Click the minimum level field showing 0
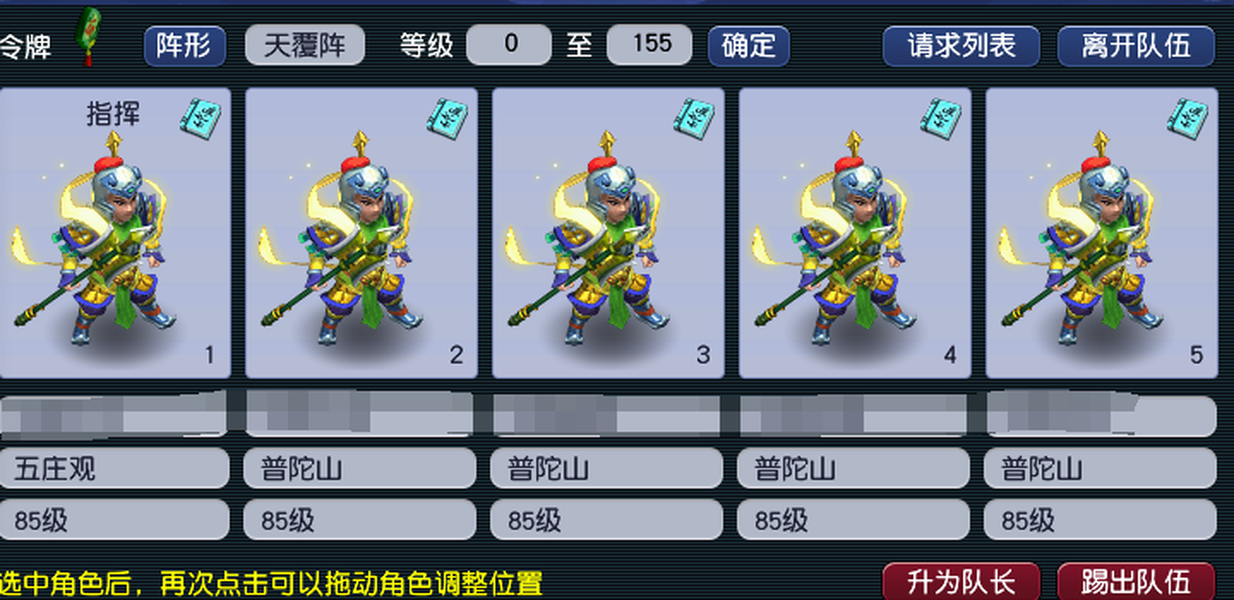This screenshot has width=1234, height=600. tap(509, 45)
